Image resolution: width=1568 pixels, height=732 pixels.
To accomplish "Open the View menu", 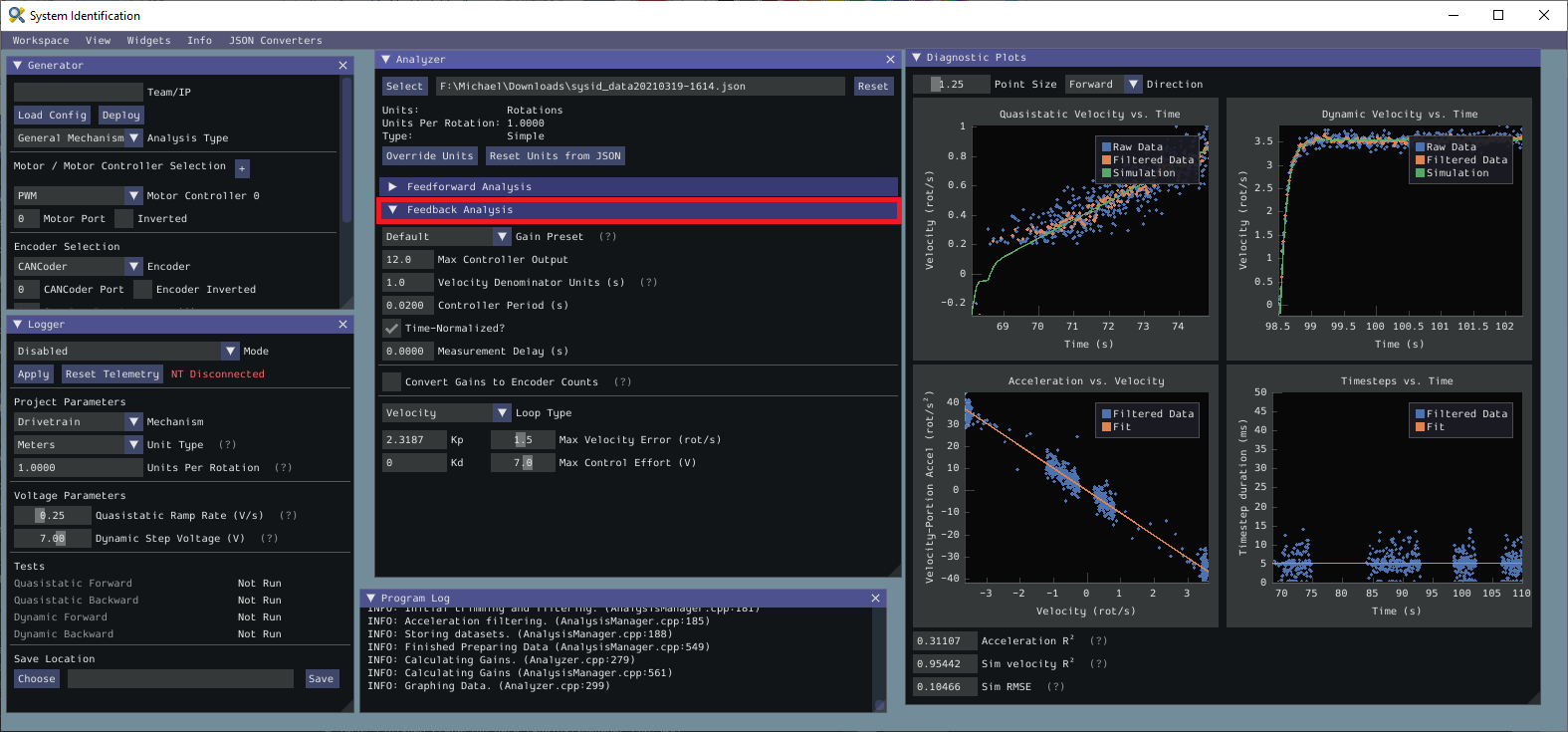I will pyautogui.click(x=98, y=41).
